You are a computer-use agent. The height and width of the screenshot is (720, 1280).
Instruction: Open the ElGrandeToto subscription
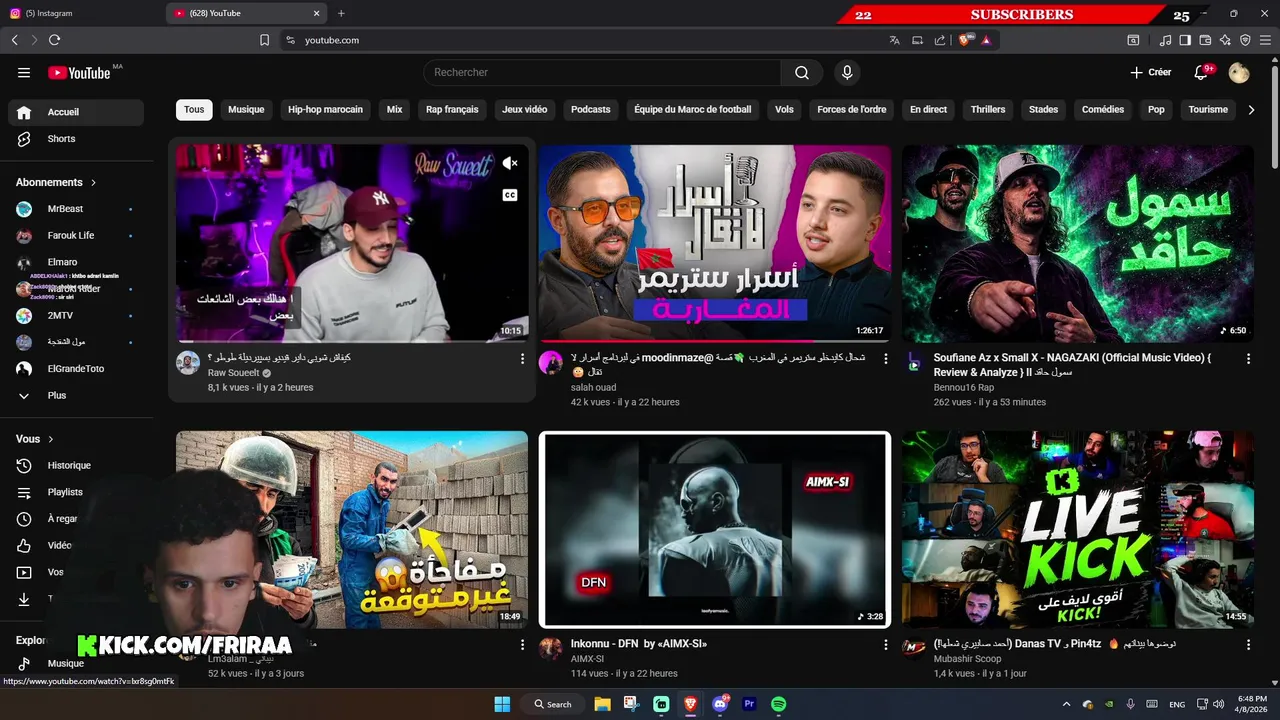(76, 369)
